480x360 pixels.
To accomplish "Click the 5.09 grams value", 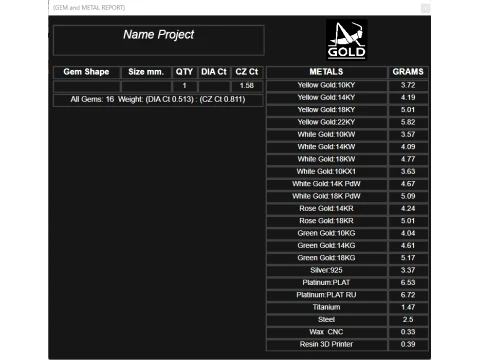I will pyautogui.click(x=408, y=196).
